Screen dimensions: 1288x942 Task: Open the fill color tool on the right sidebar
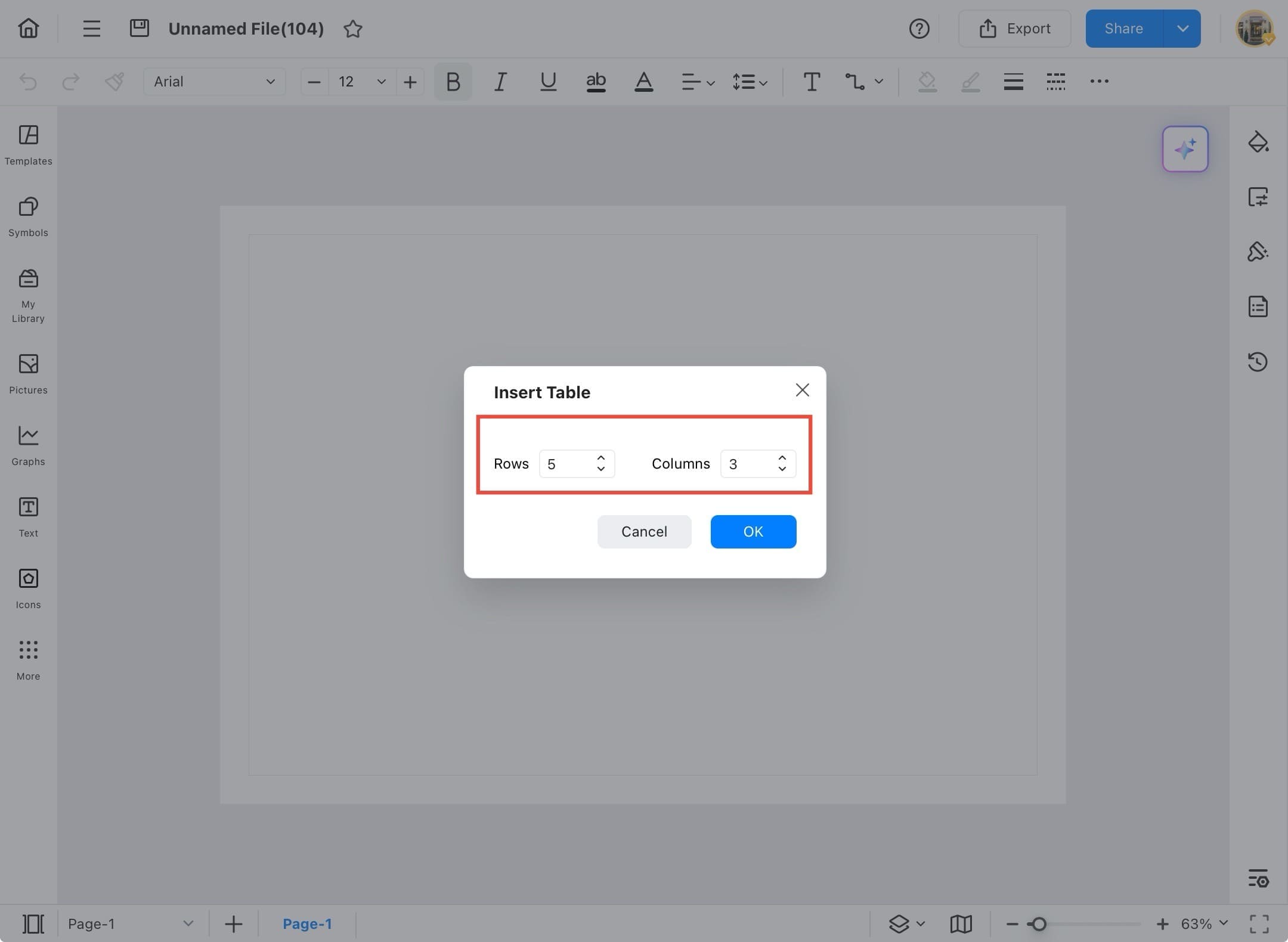1258,142
